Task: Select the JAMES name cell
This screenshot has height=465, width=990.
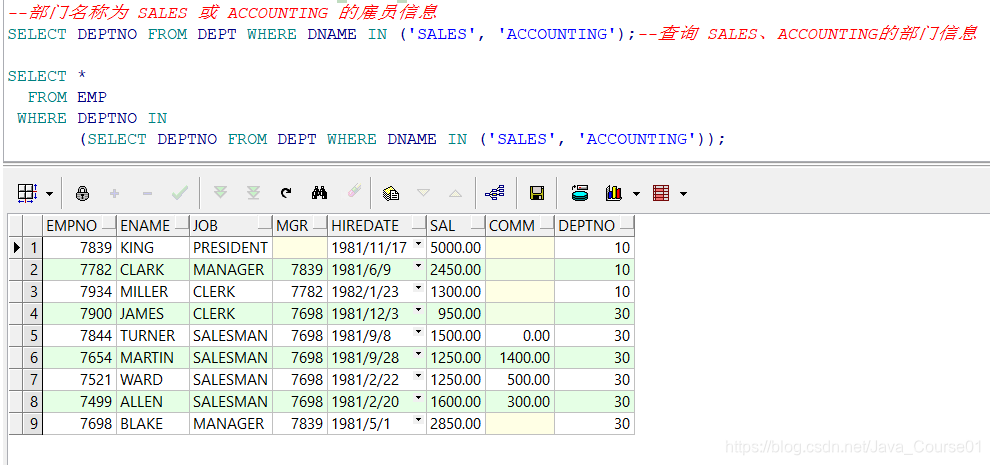Action: (153, 313)
